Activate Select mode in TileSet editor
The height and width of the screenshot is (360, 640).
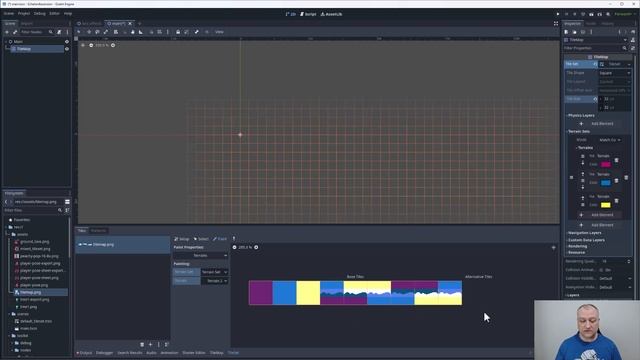(201, 239)
